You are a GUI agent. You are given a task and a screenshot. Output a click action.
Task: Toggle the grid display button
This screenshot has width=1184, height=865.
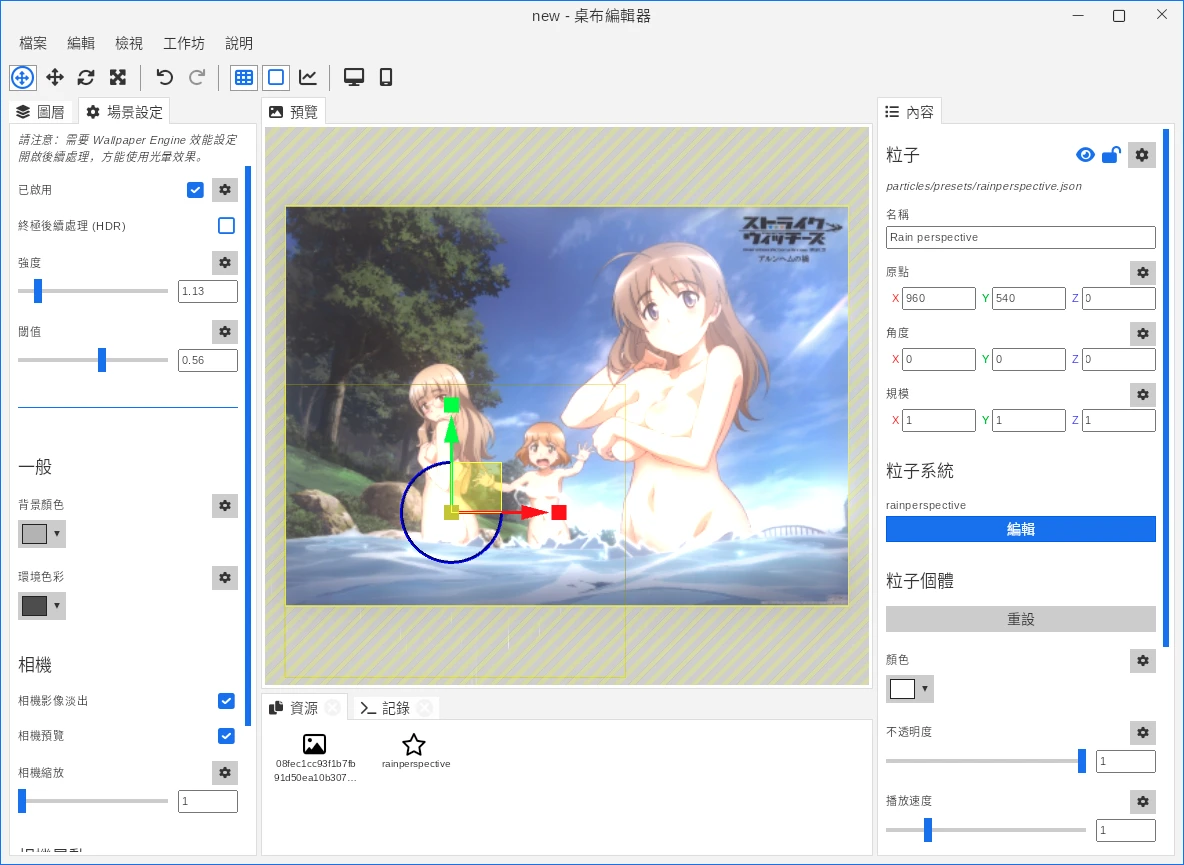coord(244,77)
